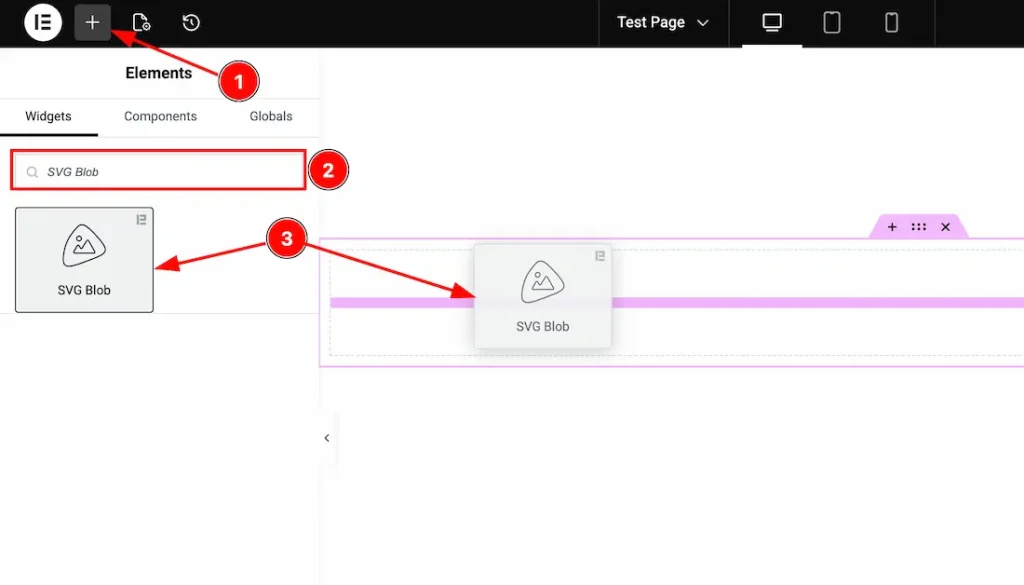Click the Elementor badge on SVG Blob card
The height and width of the screenshot is (585, 1024).
(141, 220)
